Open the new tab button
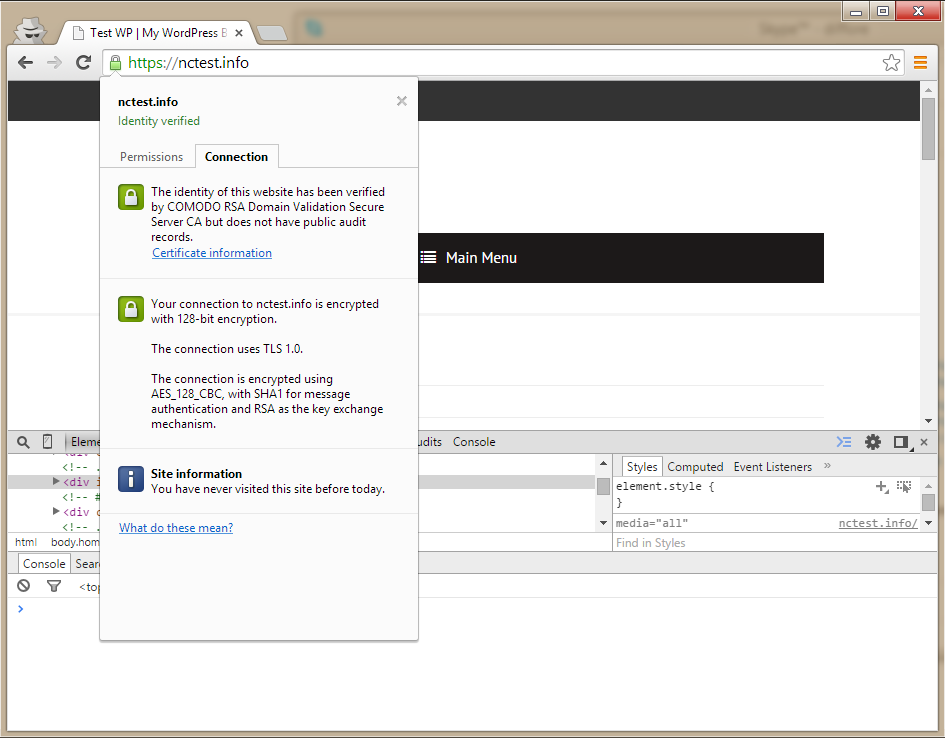The image size is (945, 738). (272, 33)
